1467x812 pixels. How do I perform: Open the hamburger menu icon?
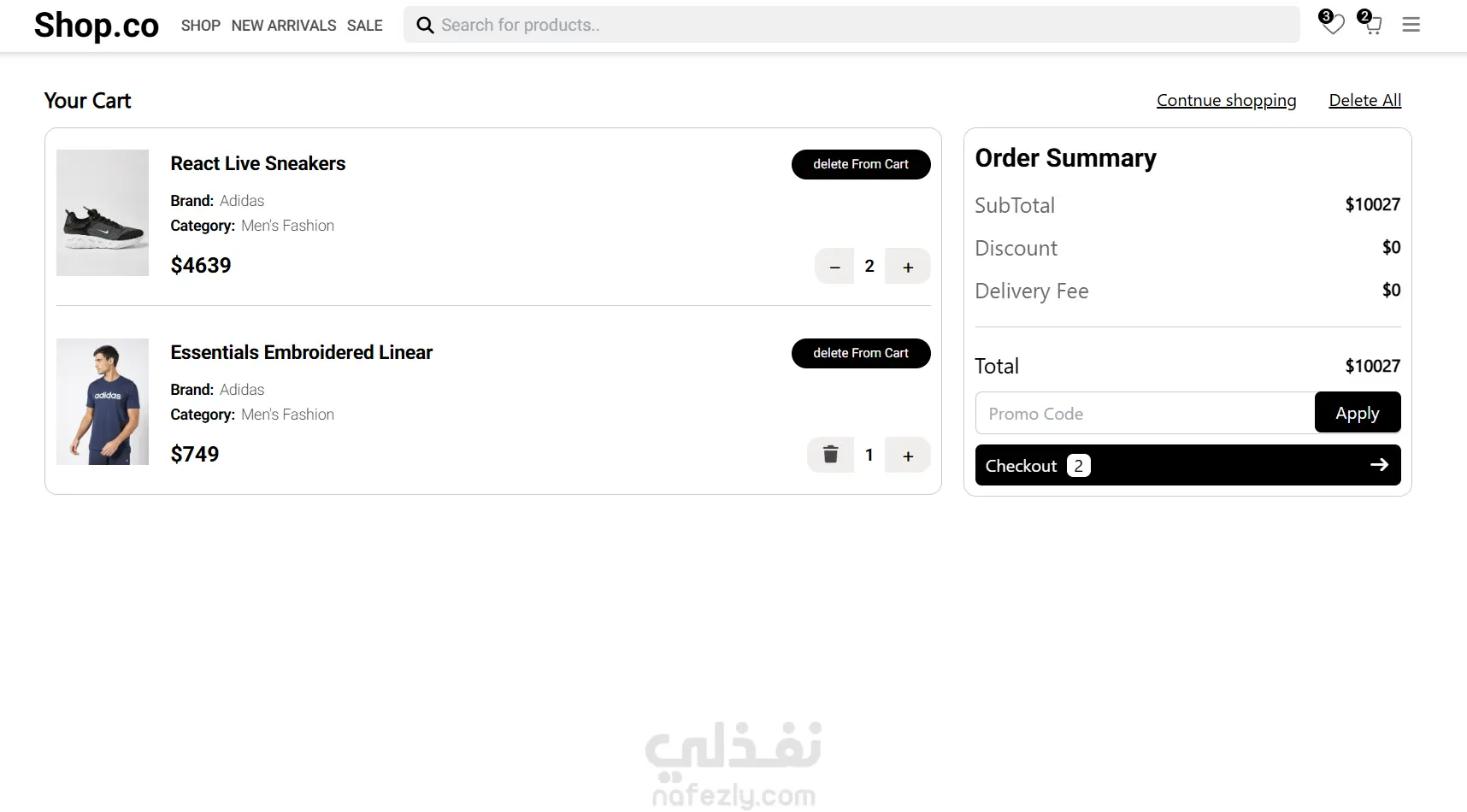click(x=1411, y=25)
